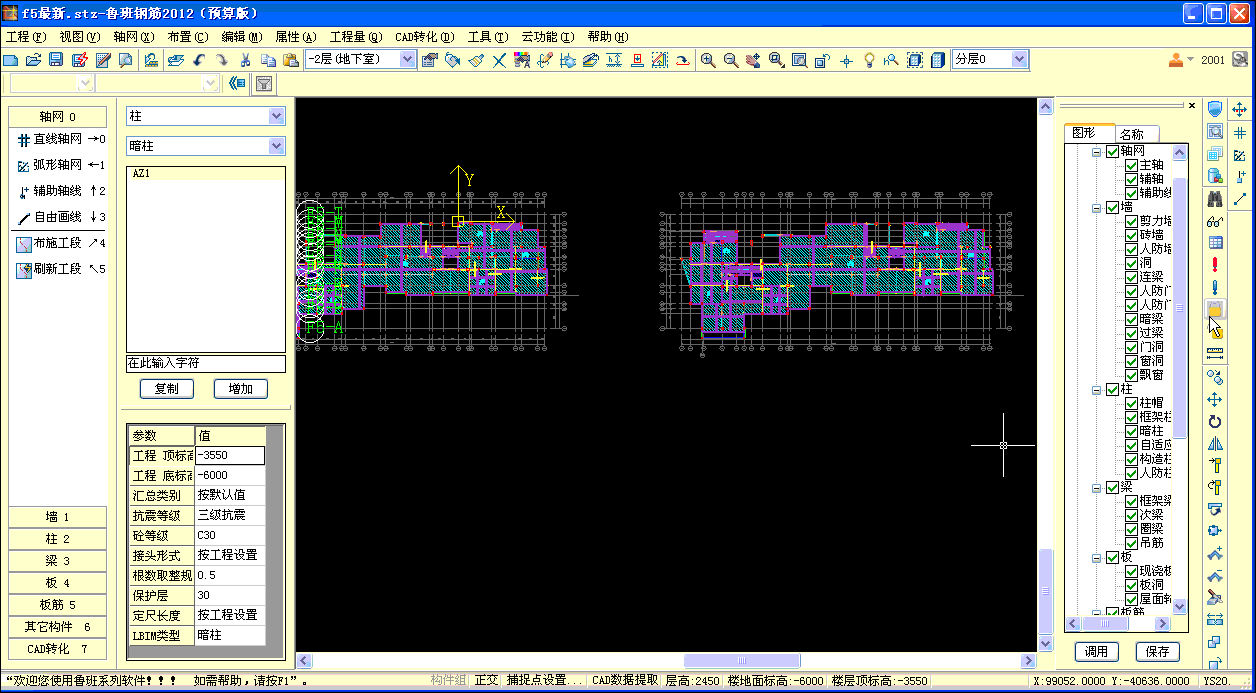The height and width of the screenshot is (693, 1256).
Task: Click the light bulb icon in toolbar
Action: pyautogui.click(x=869, y=60)
